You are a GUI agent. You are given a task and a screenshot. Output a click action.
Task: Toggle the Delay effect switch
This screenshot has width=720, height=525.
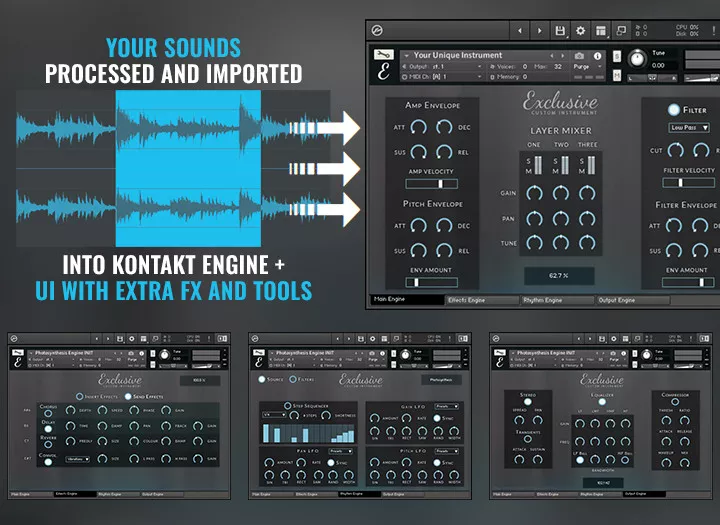[48, 429]
